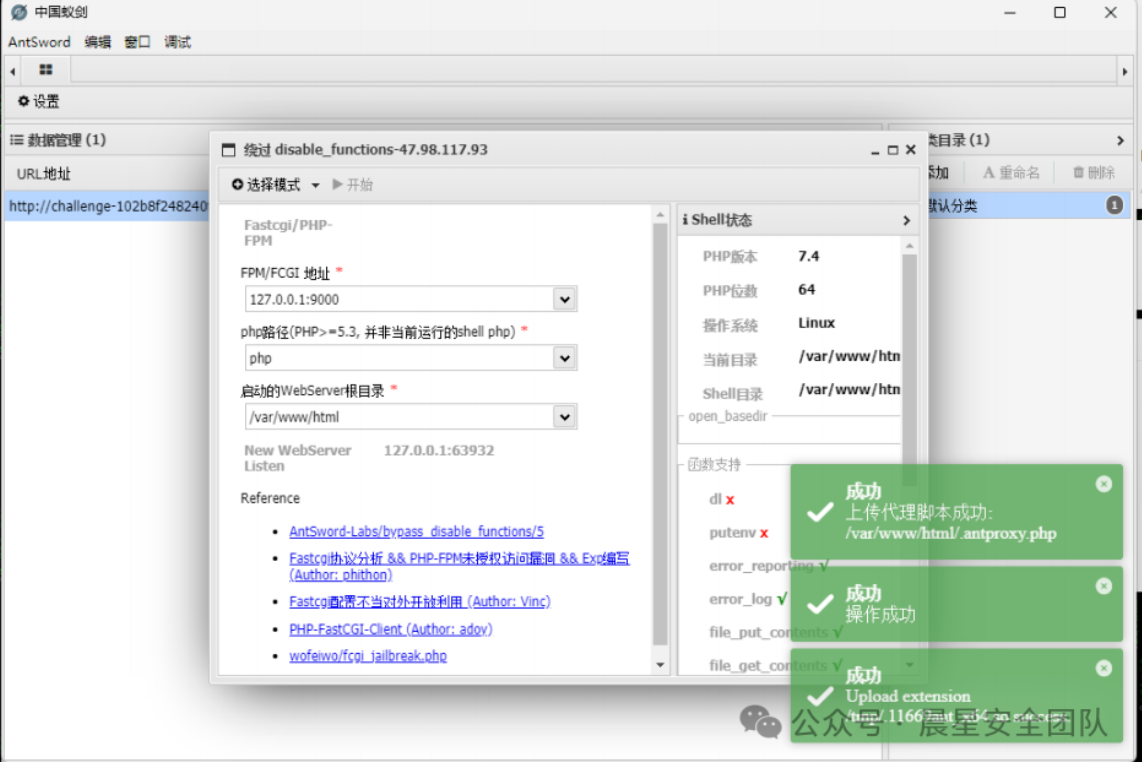Open the 编辑 menu
The height and width of the screenshot is (762, 1142).
click(x=98, y=42)
